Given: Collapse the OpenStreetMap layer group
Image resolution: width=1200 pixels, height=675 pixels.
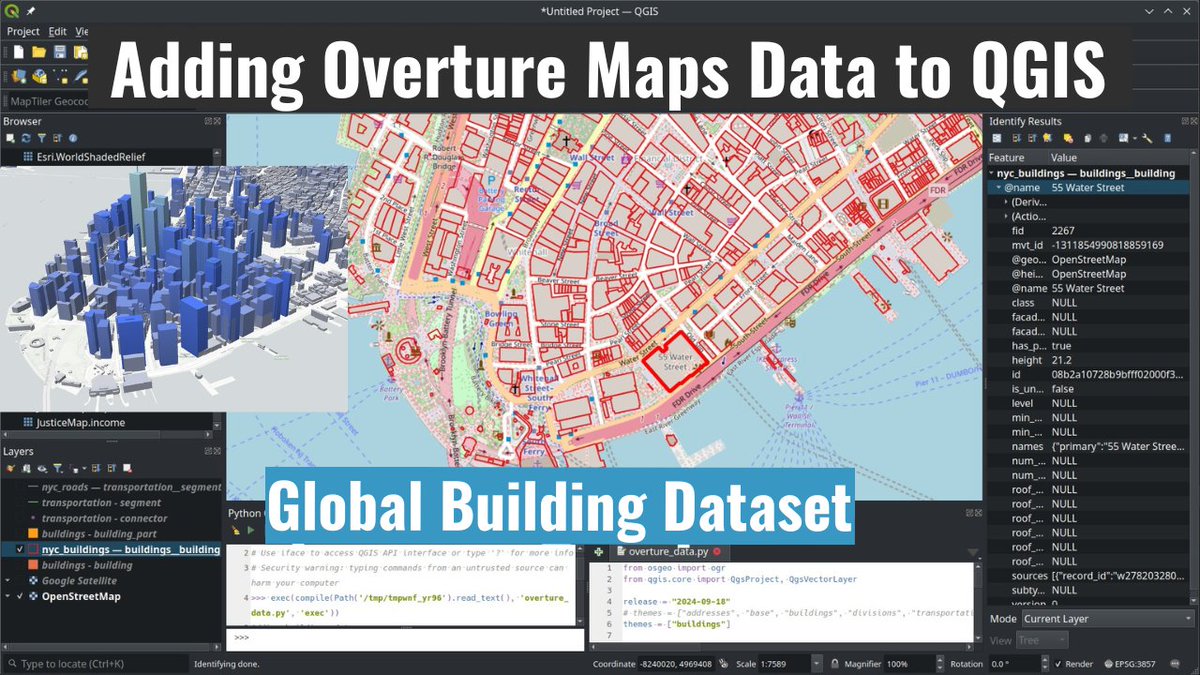Looking at the screenshot, I should point(8,597).
